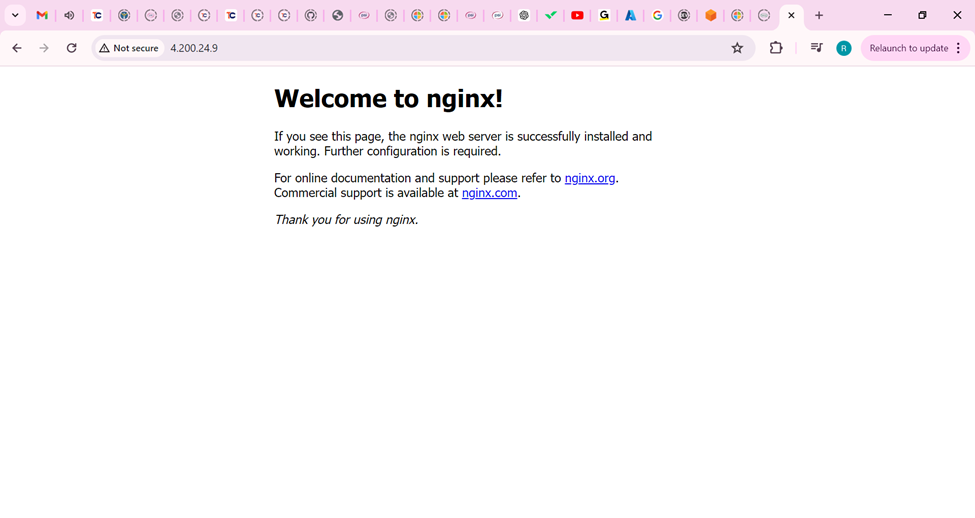Open Chrome's three-dot menu

click(x=958, y=48)
